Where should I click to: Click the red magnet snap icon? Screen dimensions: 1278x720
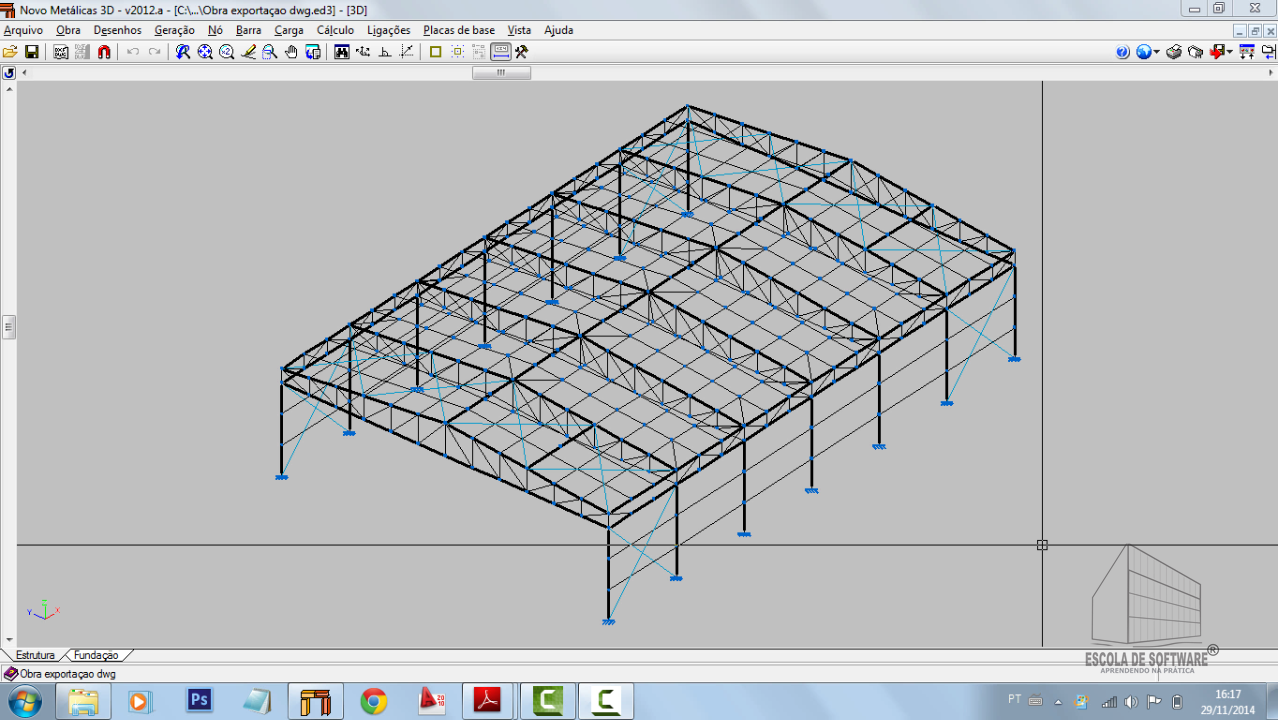tap(104, 52)
